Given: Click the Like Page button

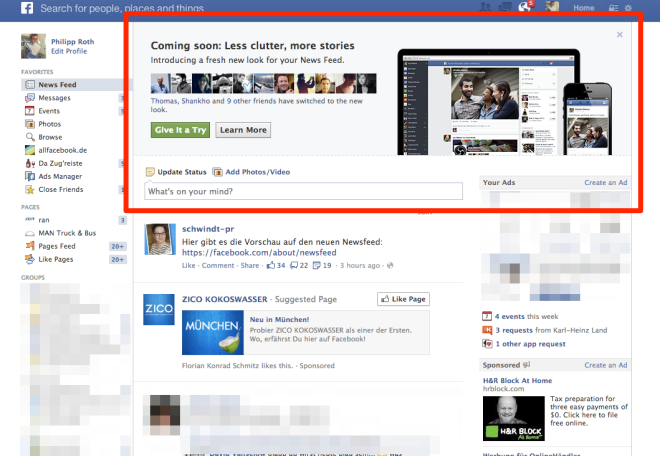Looking at the screenshot, I should coord(403,299).
